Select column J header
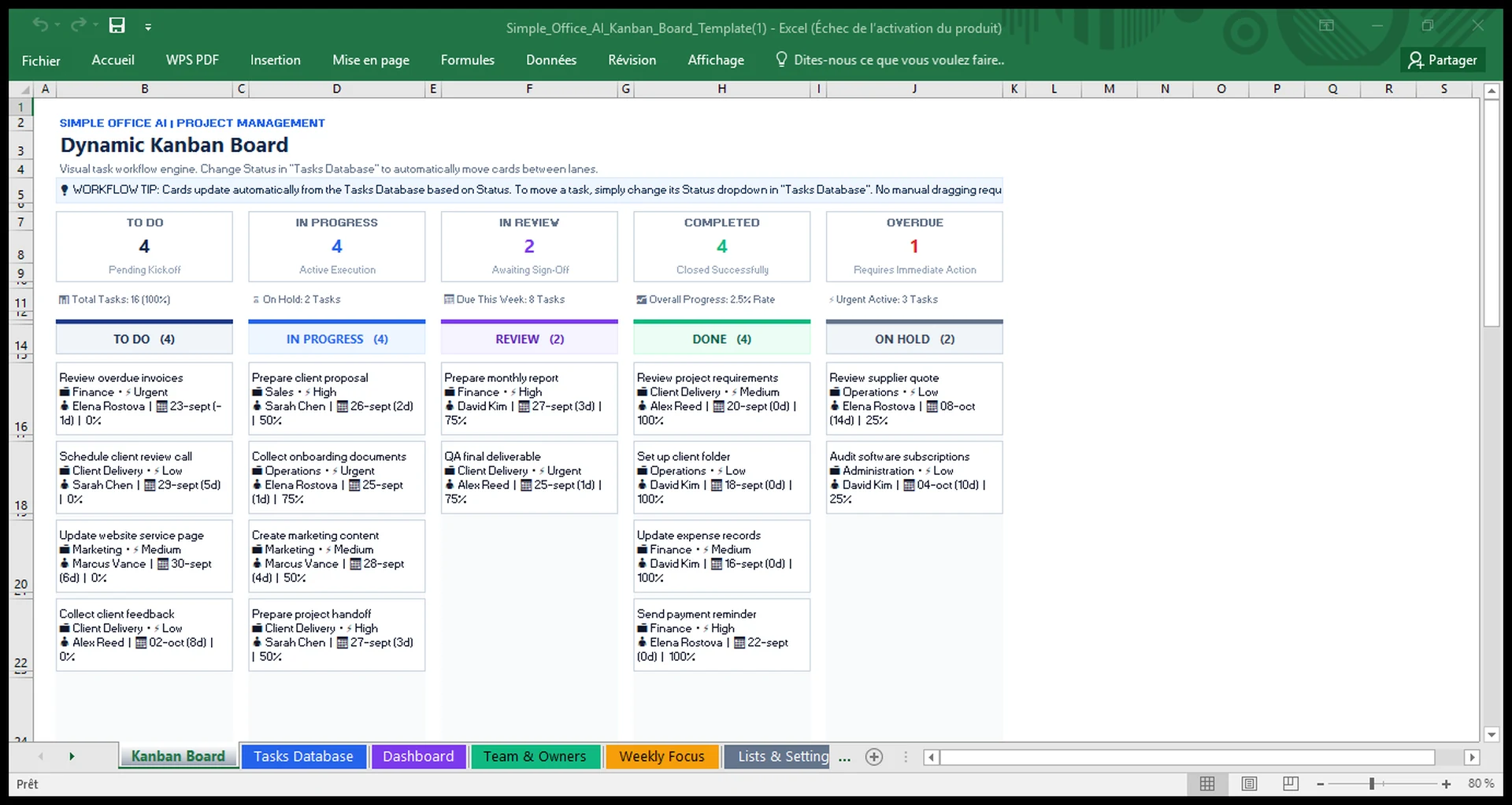 (914, 89)
